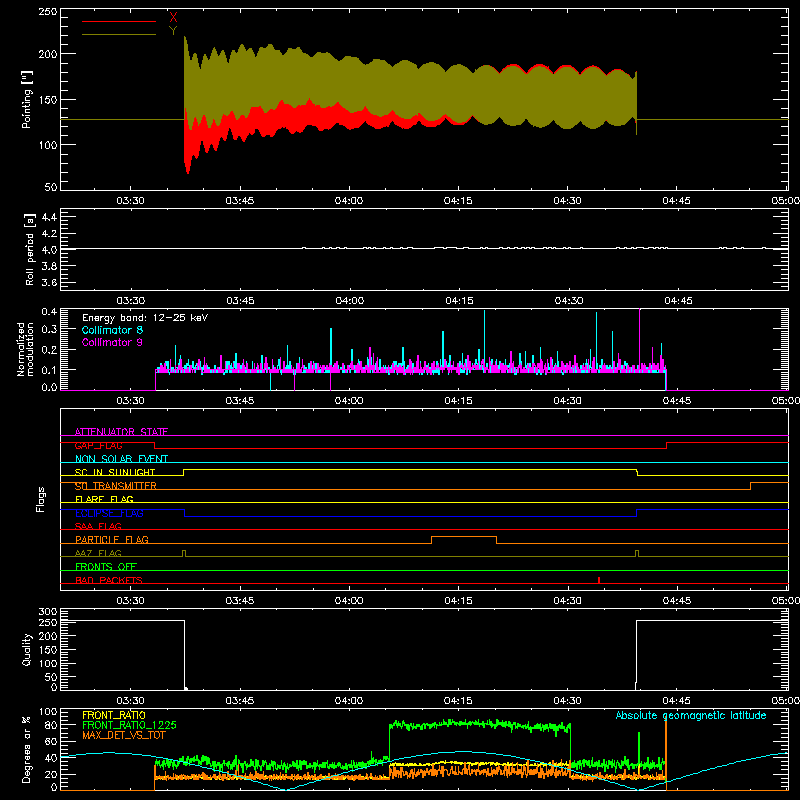800x800 pixels.
Task: Click the 04:00 time label under Pointing plot
Action: (349, 201)
